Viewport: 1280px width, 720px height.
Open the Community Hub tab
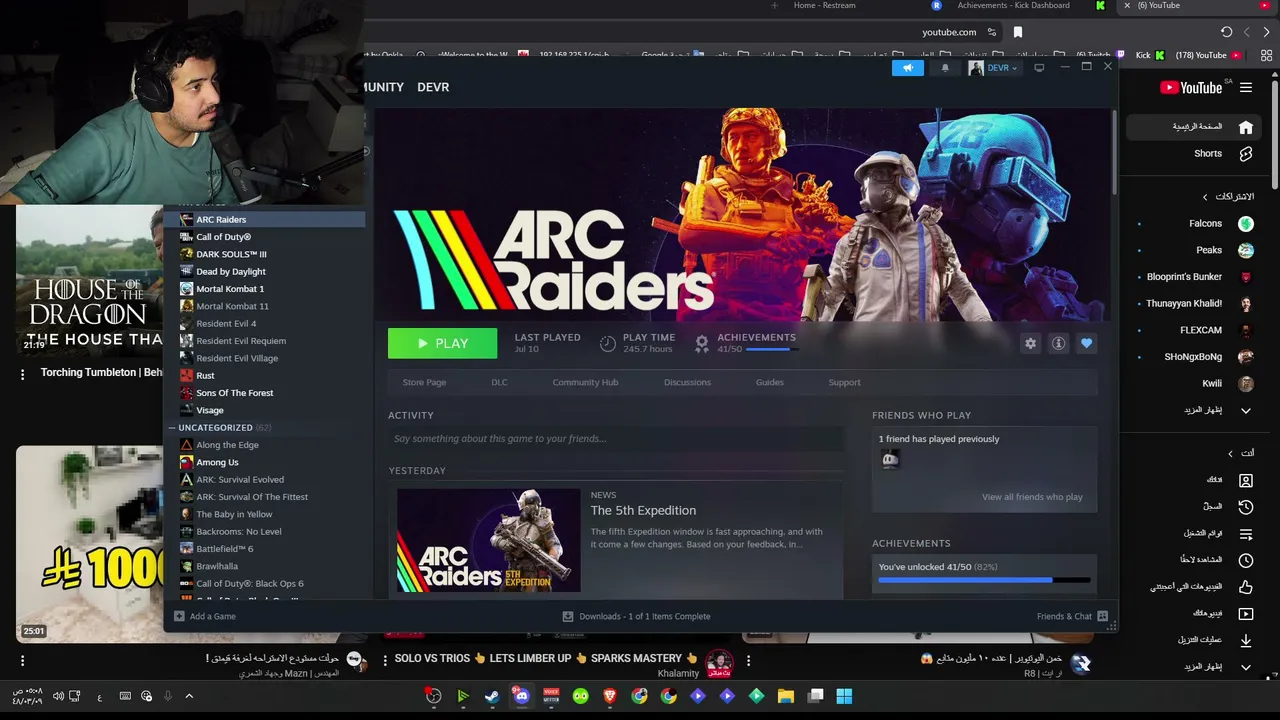click(x=585, y=382)
